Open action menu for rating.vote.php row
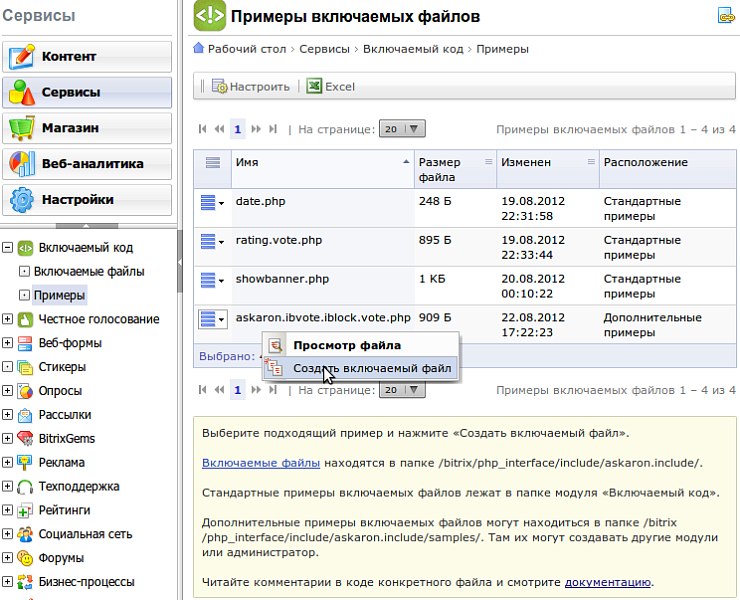The height and width of the screenshot is (600, 740). (x=212, y=241)
